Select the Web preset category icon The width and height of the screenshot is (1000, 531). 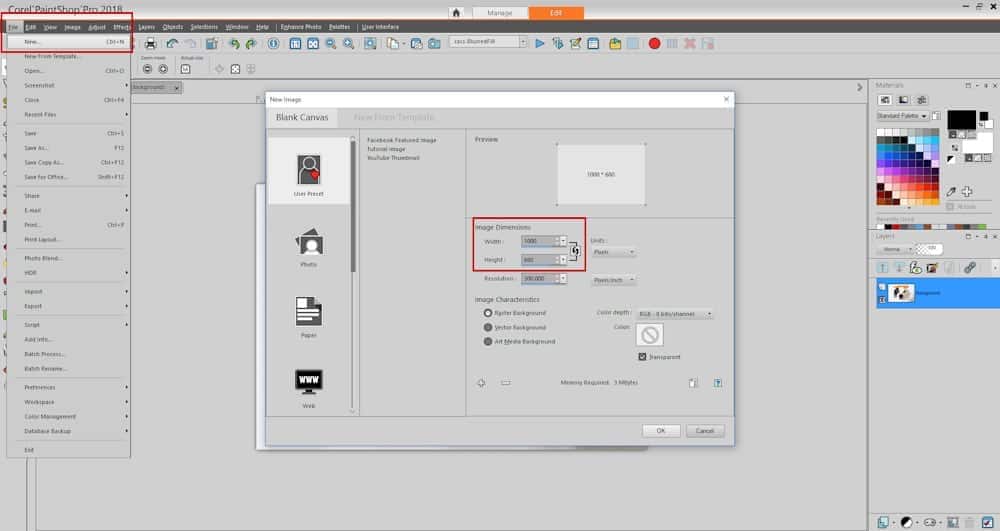(x=308, y=381)
